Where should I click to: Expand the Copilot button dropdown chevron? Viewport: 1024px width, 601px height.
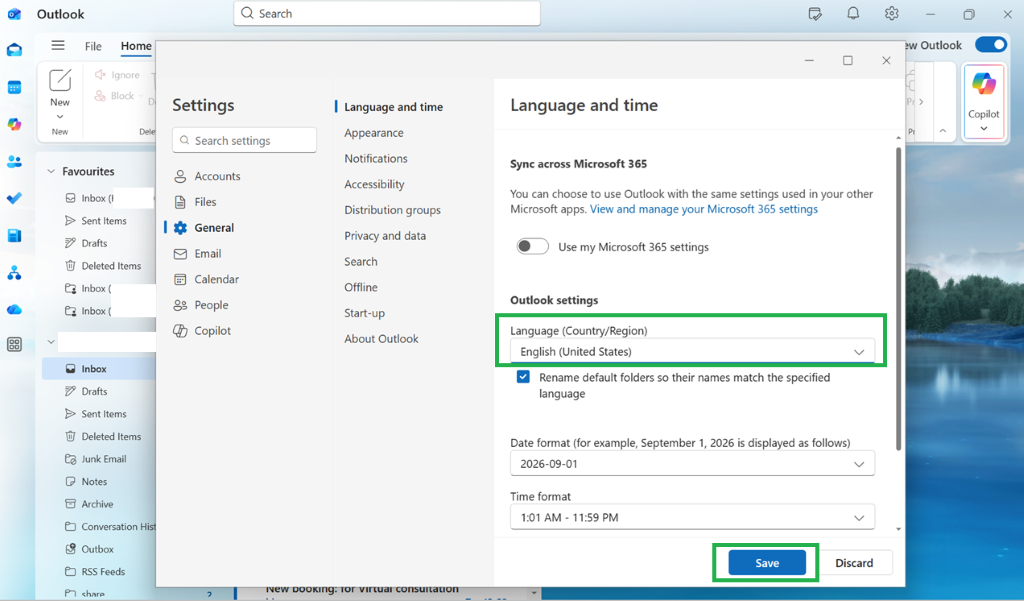coord(984,129)
